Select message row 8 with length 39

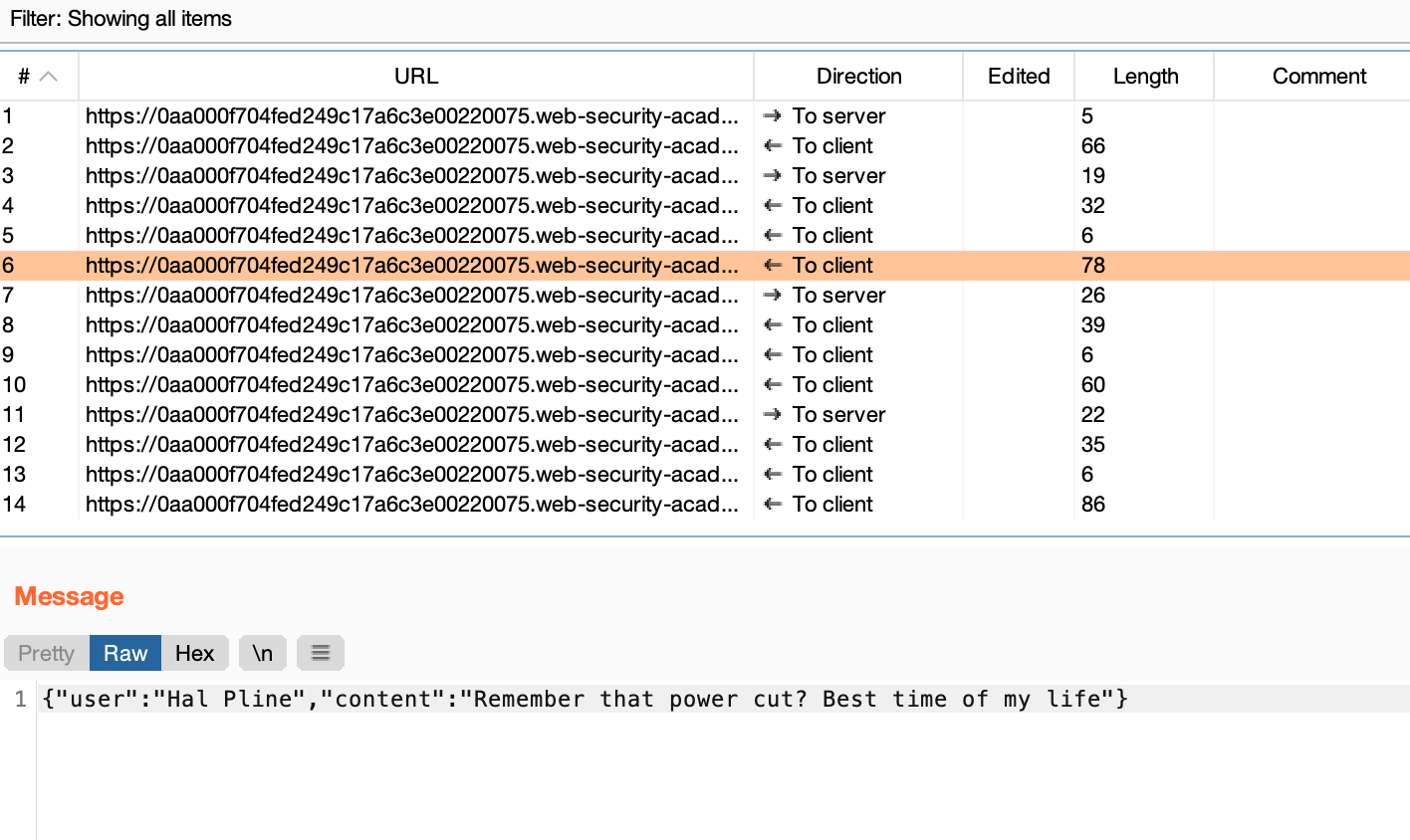pos(705,325)
